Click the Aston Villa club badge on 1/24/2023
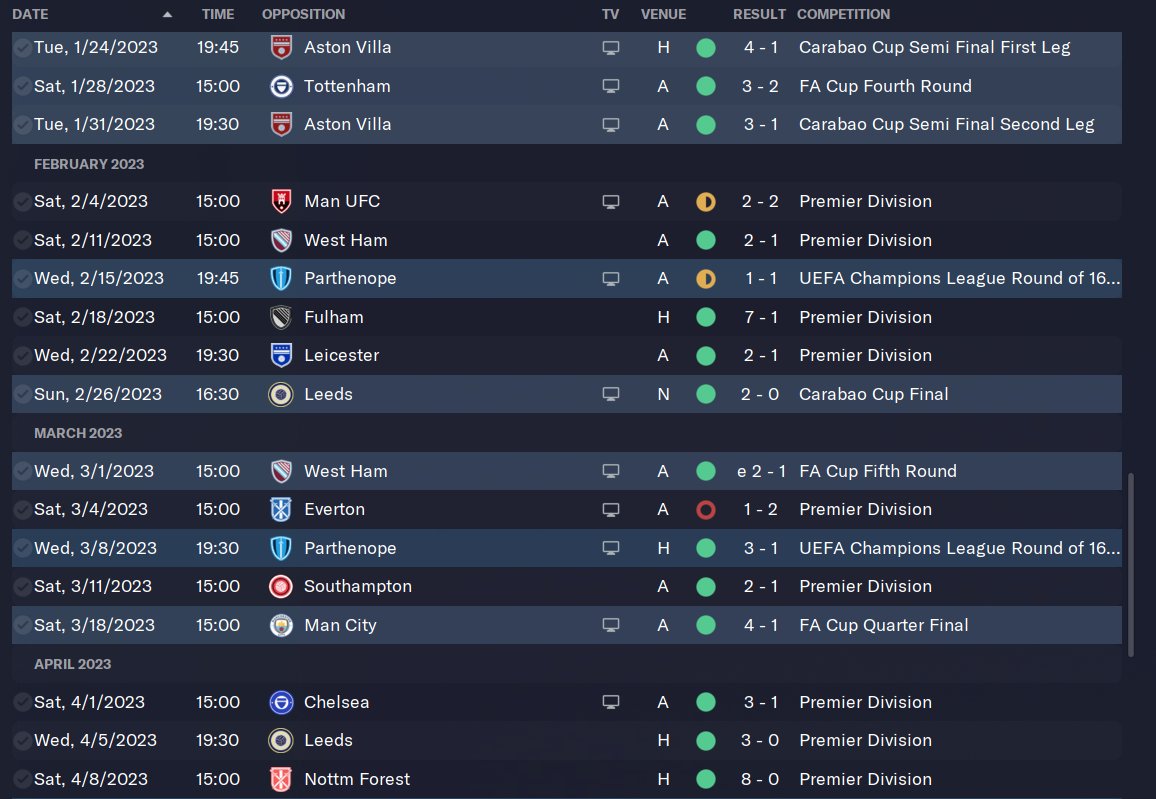This screenshot has height=799, width=1156. (281, 47)
